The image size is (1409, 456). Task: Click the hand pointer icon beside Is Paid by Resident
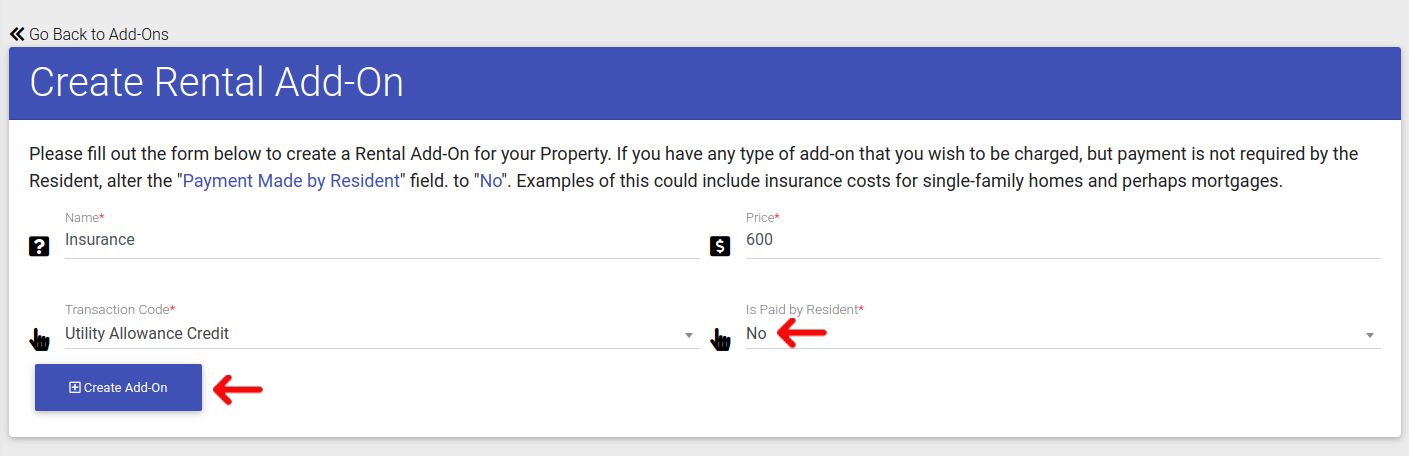pyautogui.click(x=720, y=340)
